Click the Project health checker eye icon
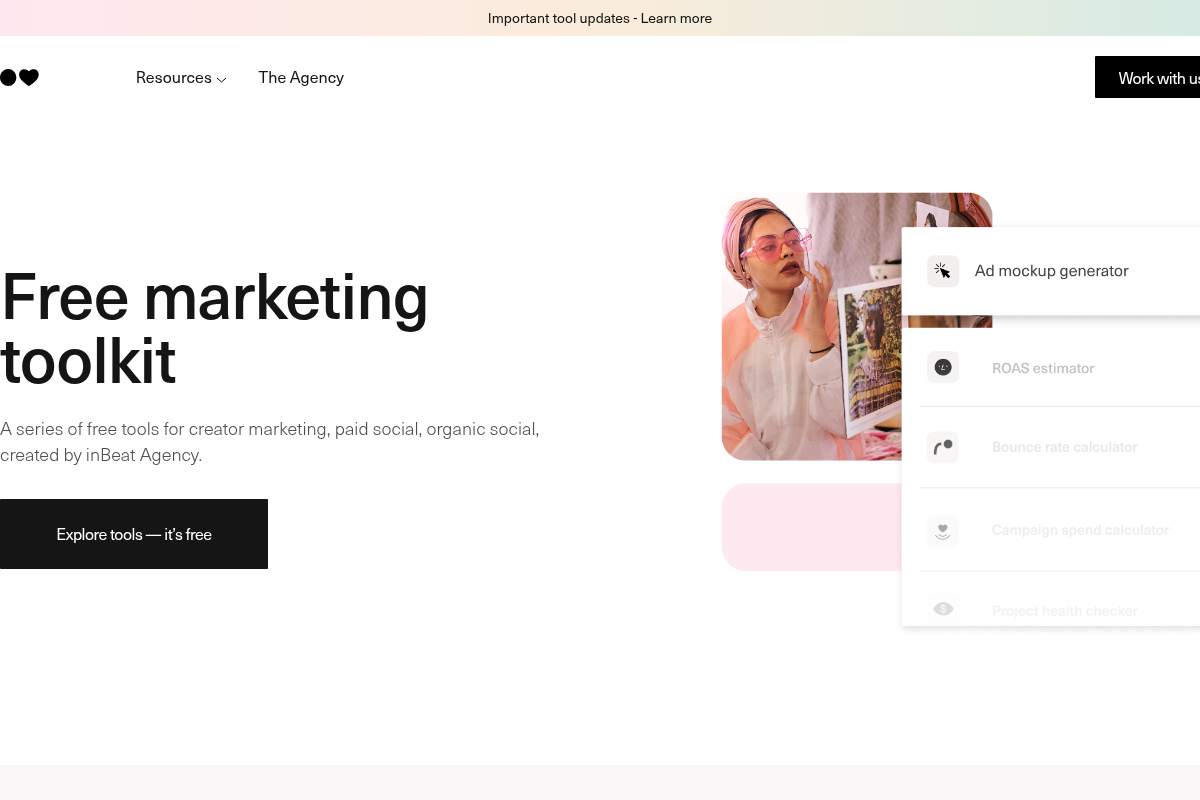The height and width of the screenshot is (800, 1200). tap(942, 609)
